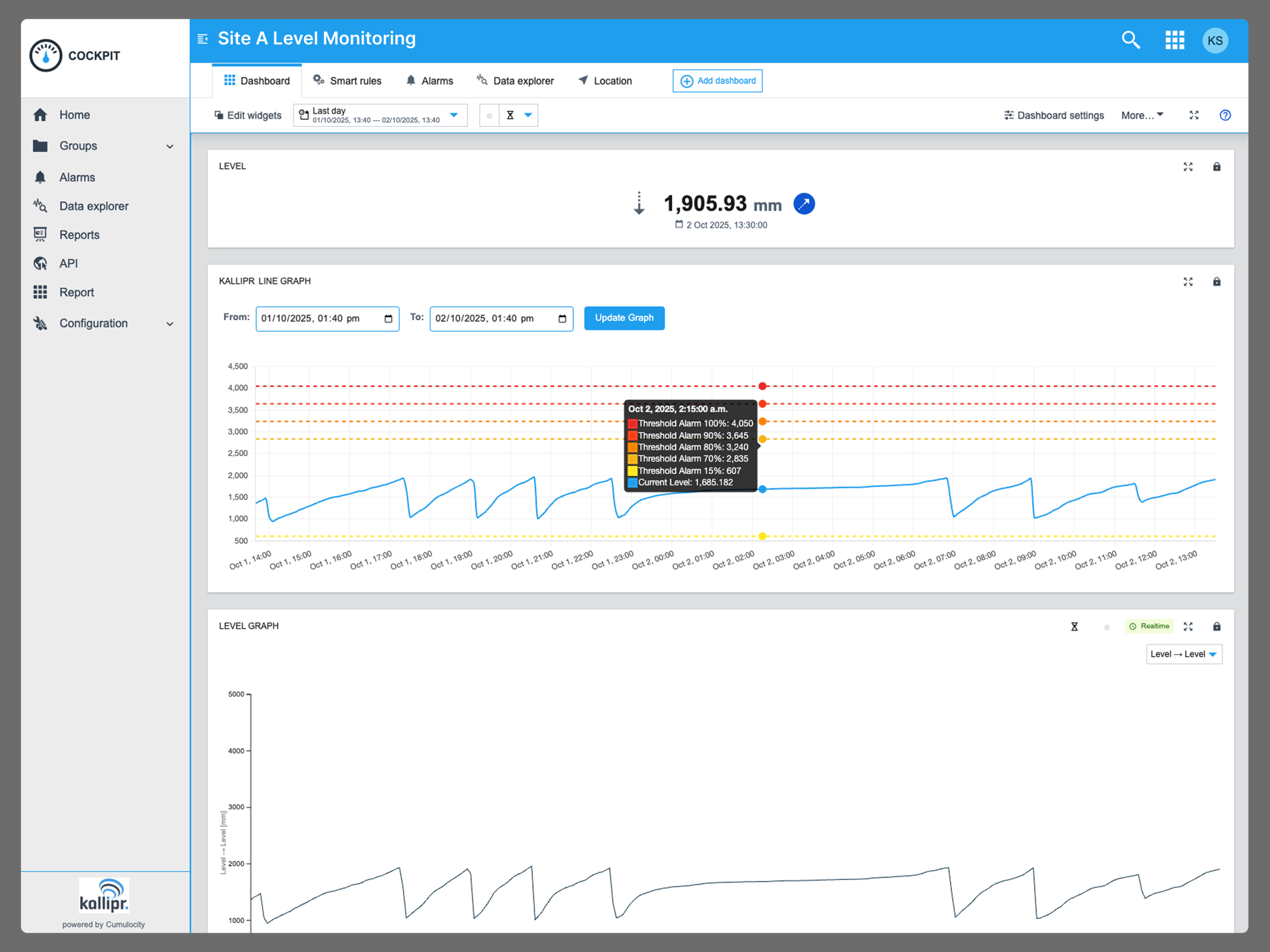Click the KS user avatar
1270x952 pixels.
click(x=1214, y=41)
